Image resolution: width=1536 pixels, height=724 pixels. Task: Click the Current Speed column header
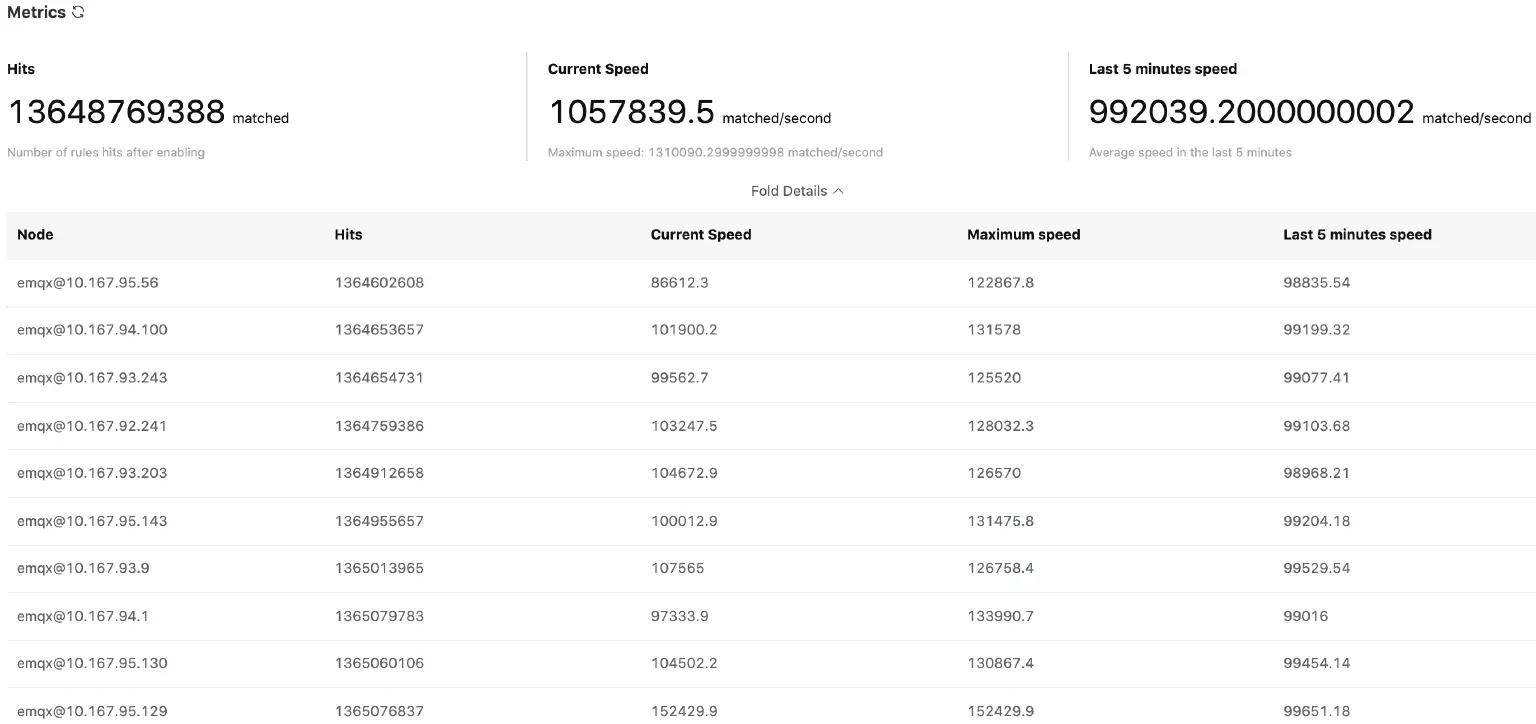tap(700, 234)
